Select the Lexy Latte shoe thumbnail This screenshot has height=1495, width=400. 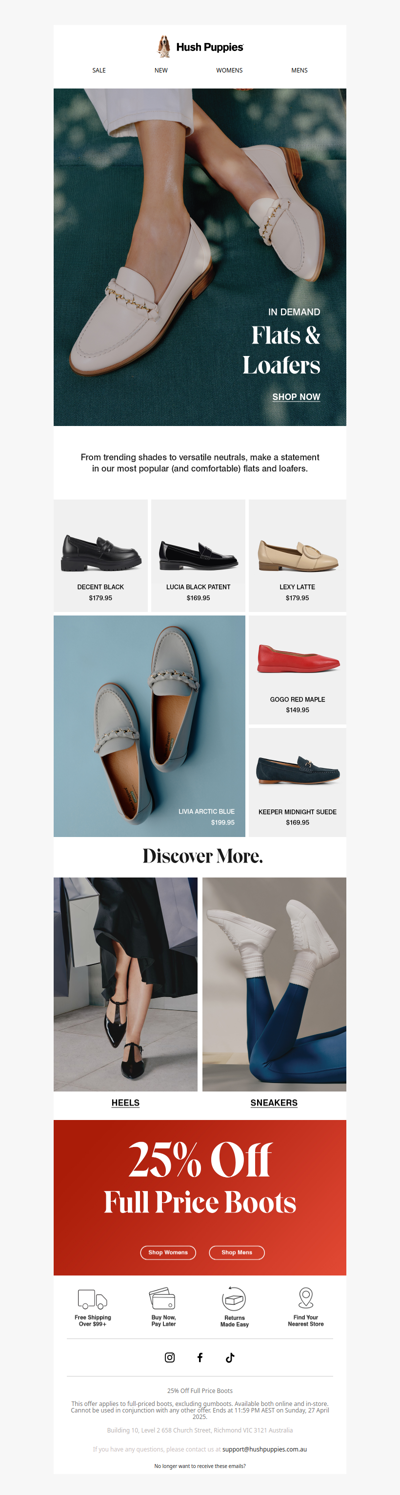click(x=298, y=553)
